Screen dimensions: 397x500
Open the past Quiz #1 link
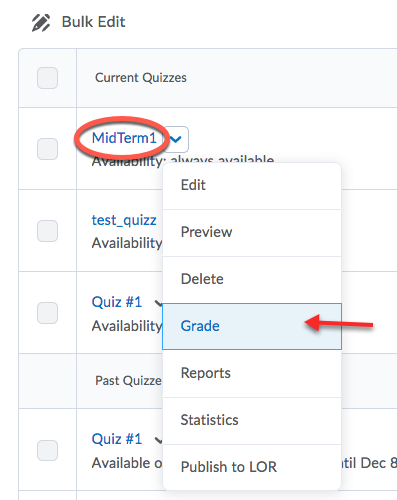[117, 439]
